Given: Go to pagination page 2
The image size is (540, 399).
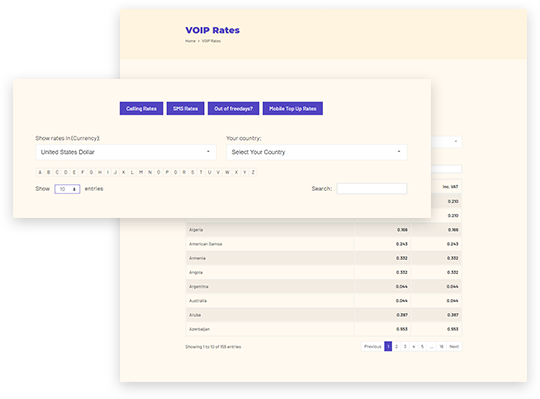Looking at the screenshot, I should [x=396, y=346].
